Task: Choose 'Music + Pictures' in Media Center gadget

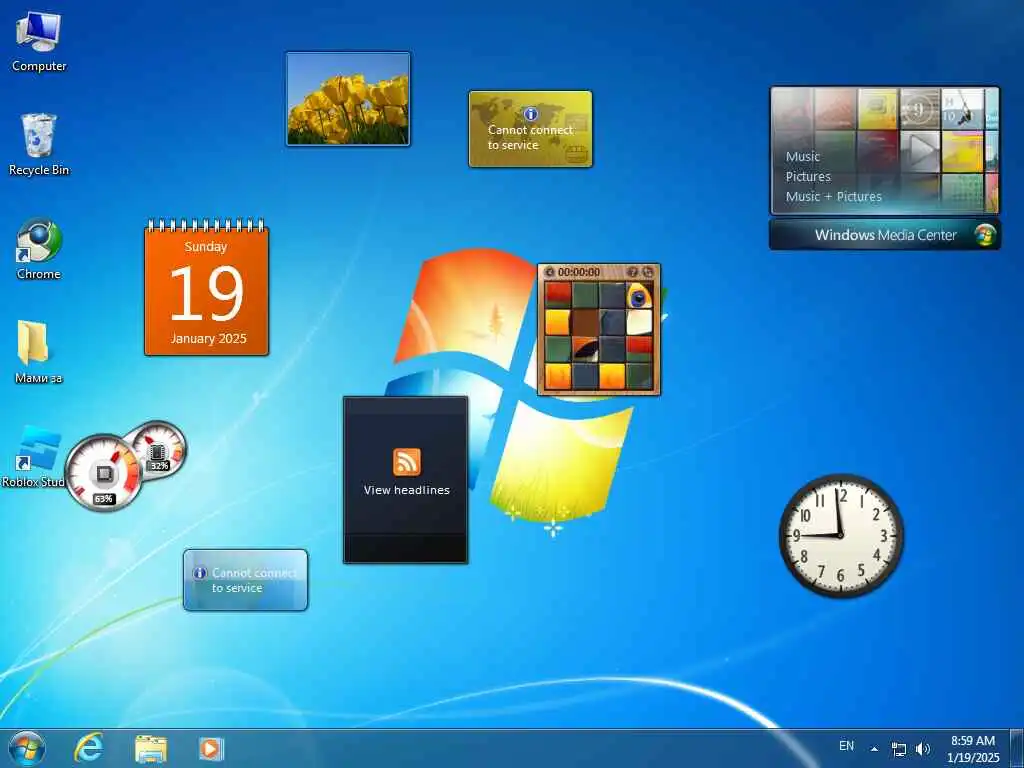Action: click(833, 197)
